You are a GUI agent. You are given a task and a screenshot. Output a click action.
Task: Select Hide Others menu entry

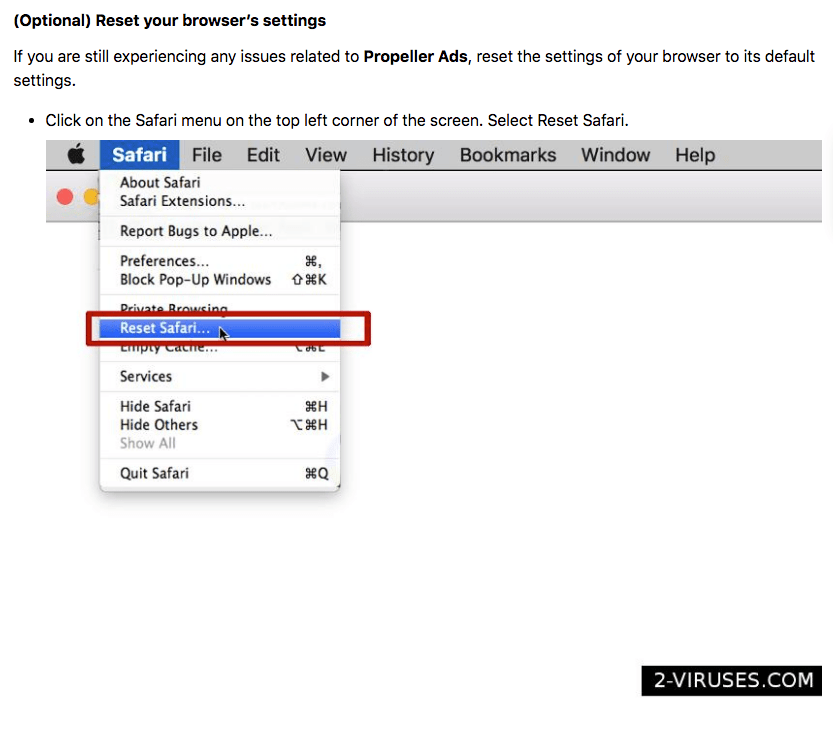[219, 425]
